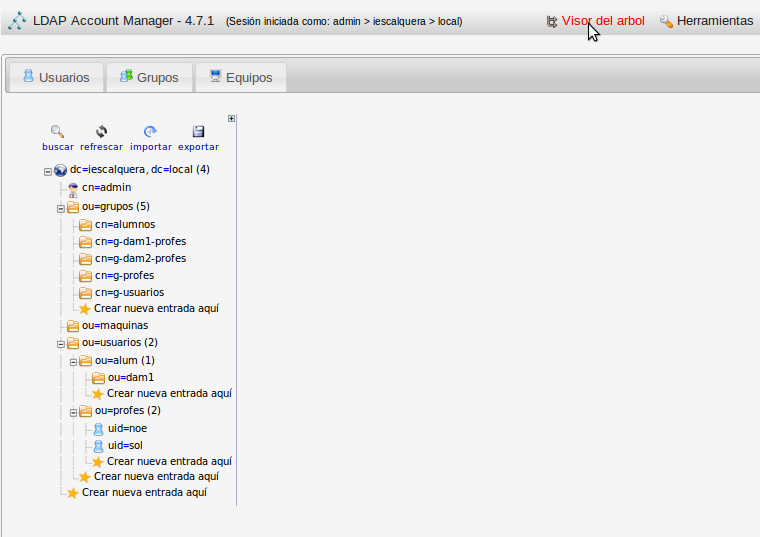Click the ou=usuarios folder icon
This screenshot has height=537, width=760.
pos(73,343)
